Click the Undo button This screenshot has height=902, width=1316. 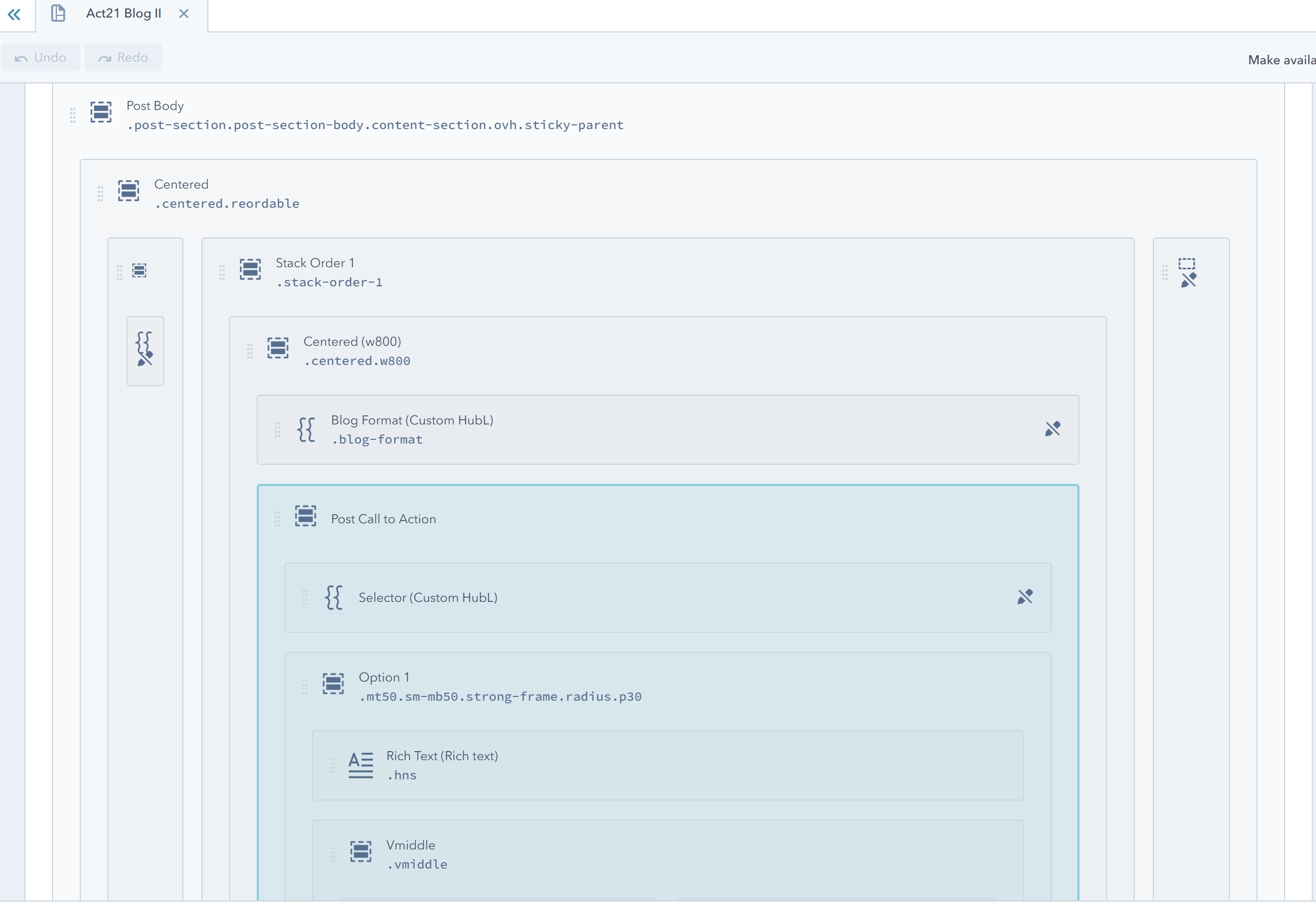click(x=41, y=58)
